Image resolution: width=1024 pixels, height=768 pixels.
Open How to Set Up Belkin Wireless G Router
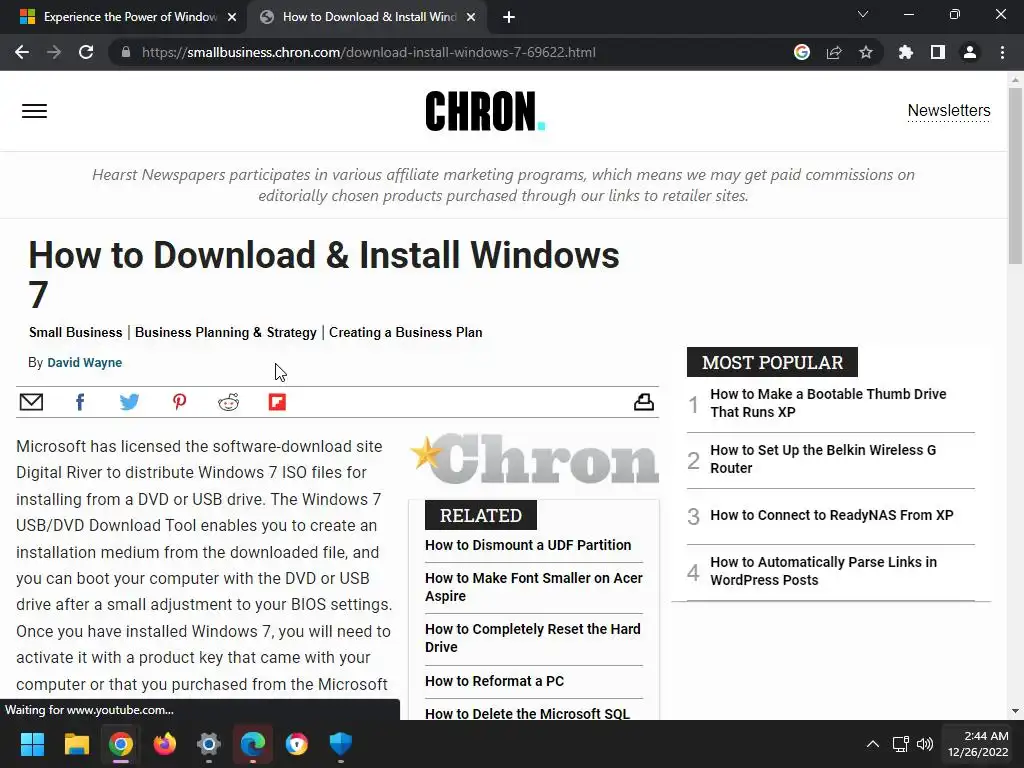(x=824, y=459)
